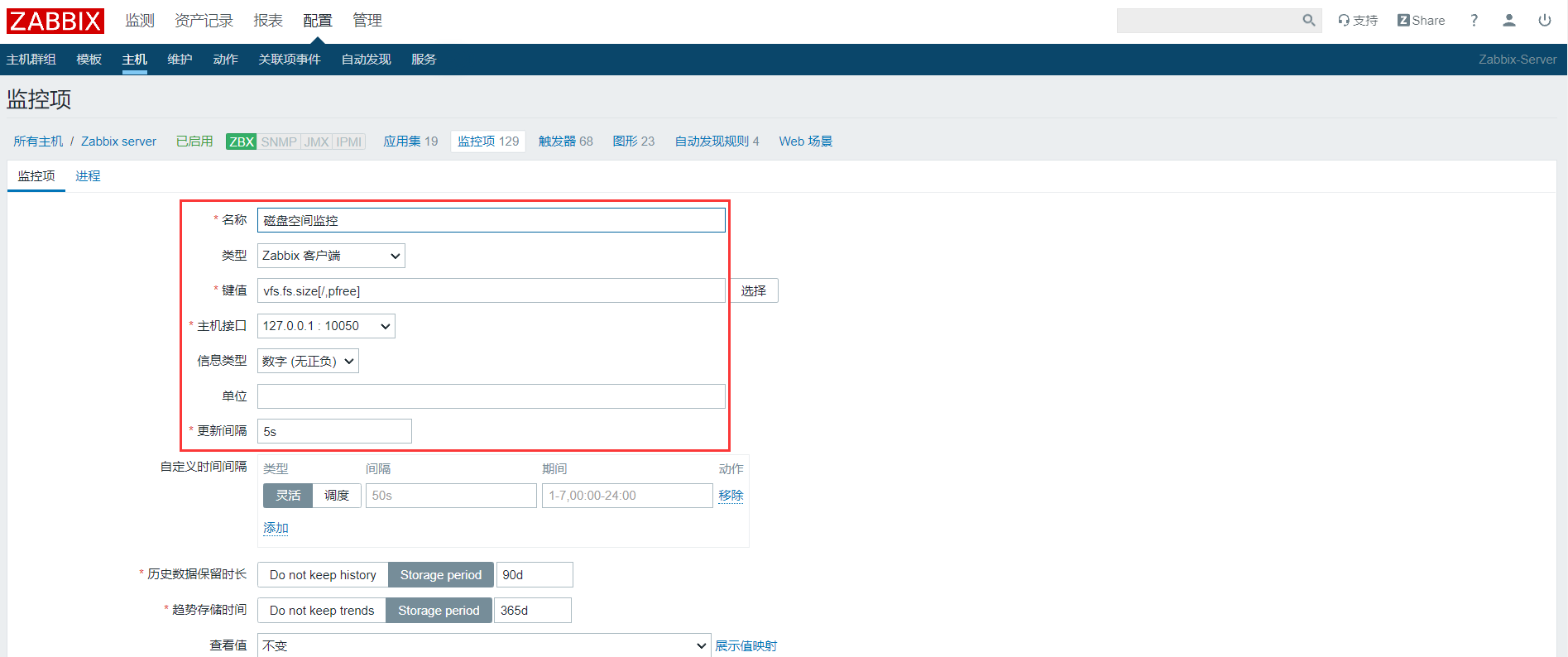Focus the history 90d input
This screenshot has width=1568, height=657.
pyautogui.click(x=535, y=575)
